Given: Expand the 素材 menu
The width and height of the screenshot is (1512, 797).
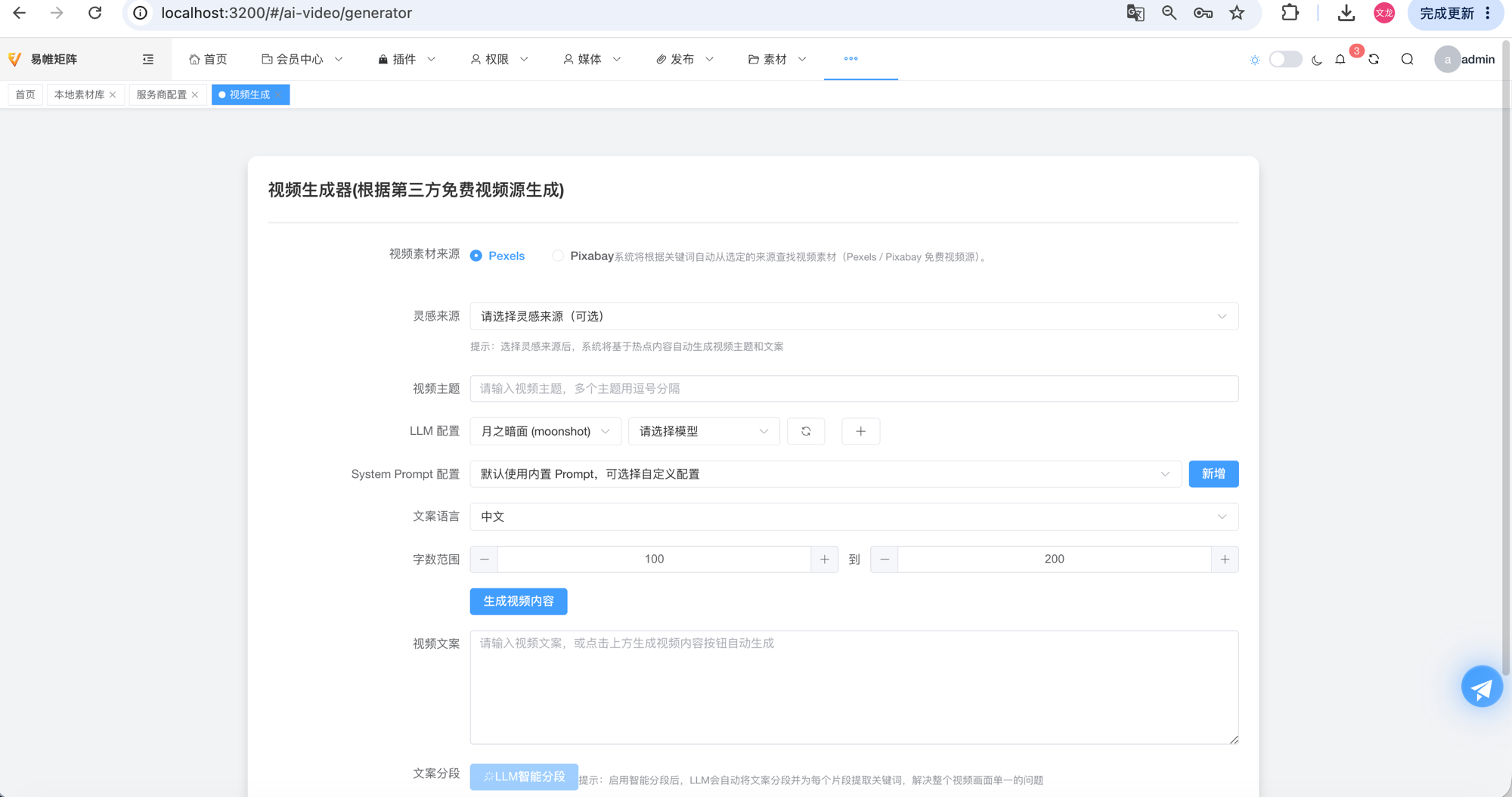Looking at the screenshot, I should pyautogui.click(x=777, y=59).
